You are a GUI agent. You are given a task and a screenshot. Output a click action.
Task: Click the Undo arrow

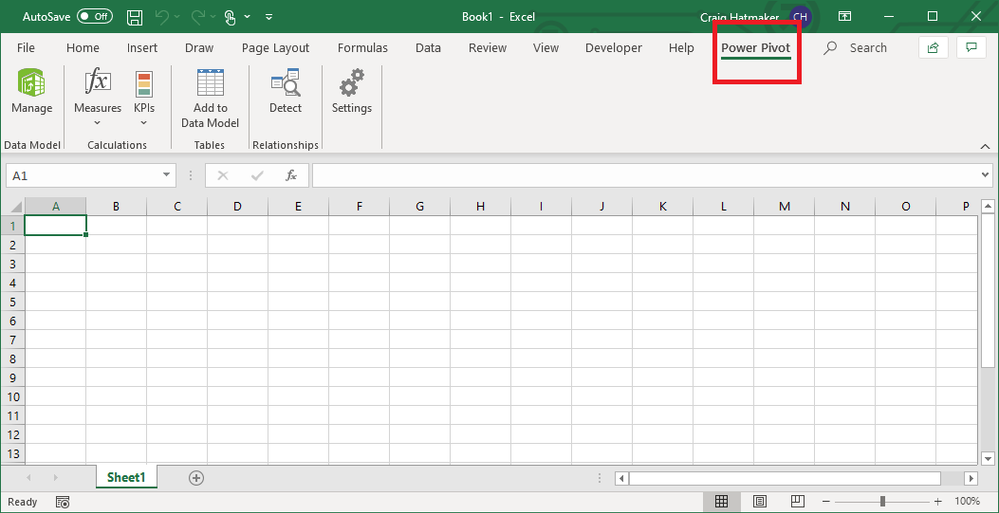(x=162, y=17)
